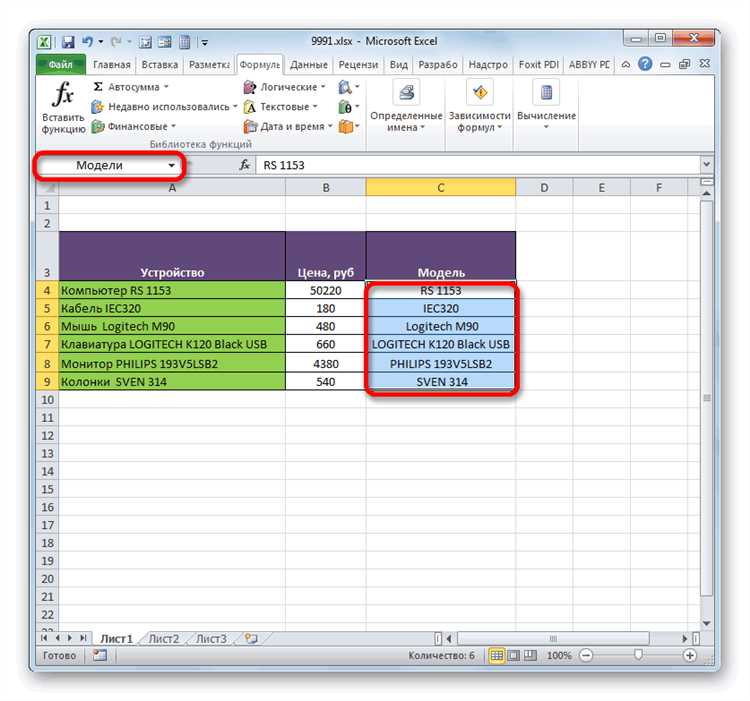
Task: Go to first sheet navigation arrow
Action: pyautogui.click(x=44, y=638)
